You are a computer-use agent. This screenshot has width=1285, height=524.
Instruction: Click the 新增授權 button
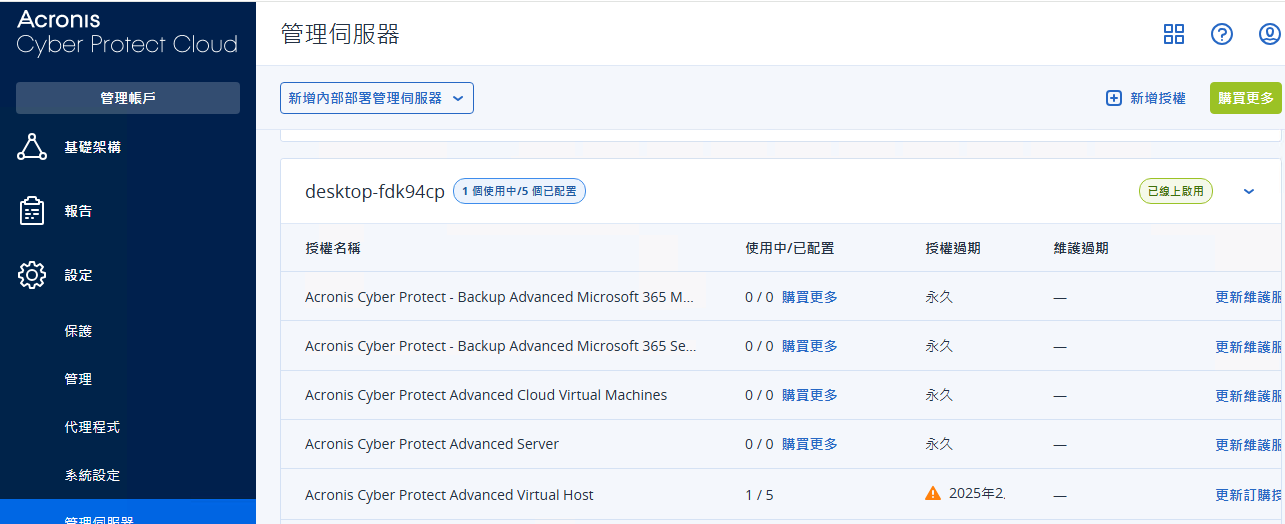point(1146,98)
